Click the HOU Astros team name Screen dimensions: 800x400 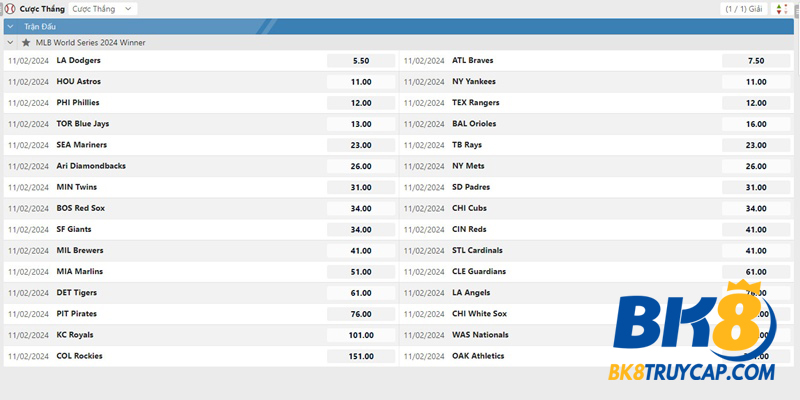79,82
